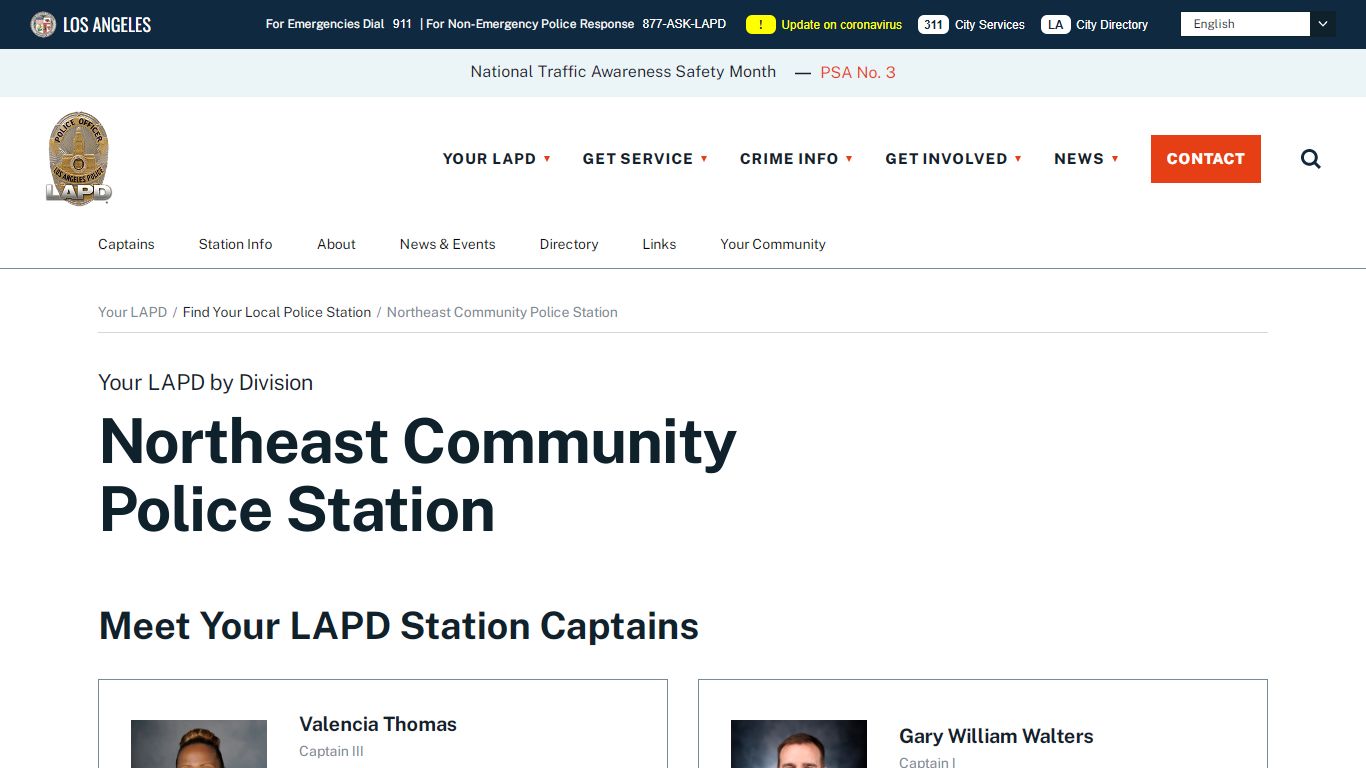Open the search magnifier icon
This screenshot has height=768, width=1366.
1311,159
